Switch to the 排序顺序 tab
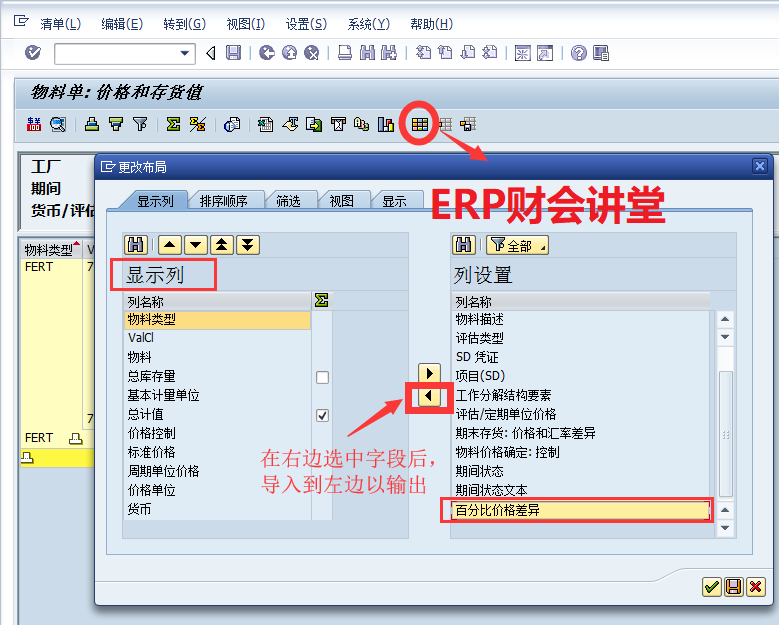Viewport: 779px width, 625px height. pos(223,201)
